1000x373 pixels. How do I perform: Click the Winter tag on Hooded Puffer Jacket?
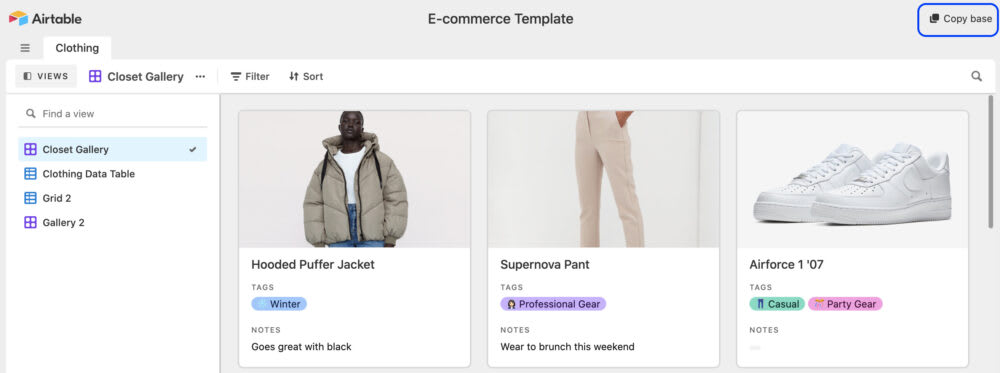tap(279, 304)
